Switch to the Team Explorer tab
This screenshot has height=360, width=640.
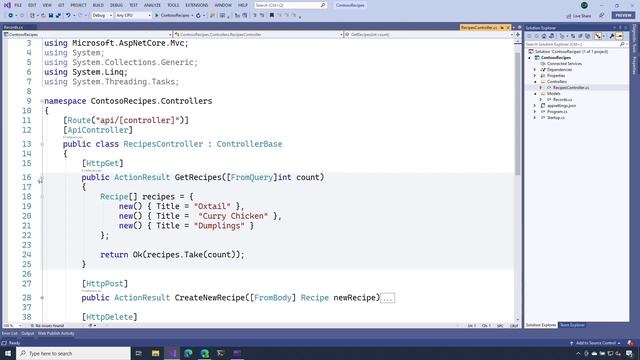pos(572,325)
